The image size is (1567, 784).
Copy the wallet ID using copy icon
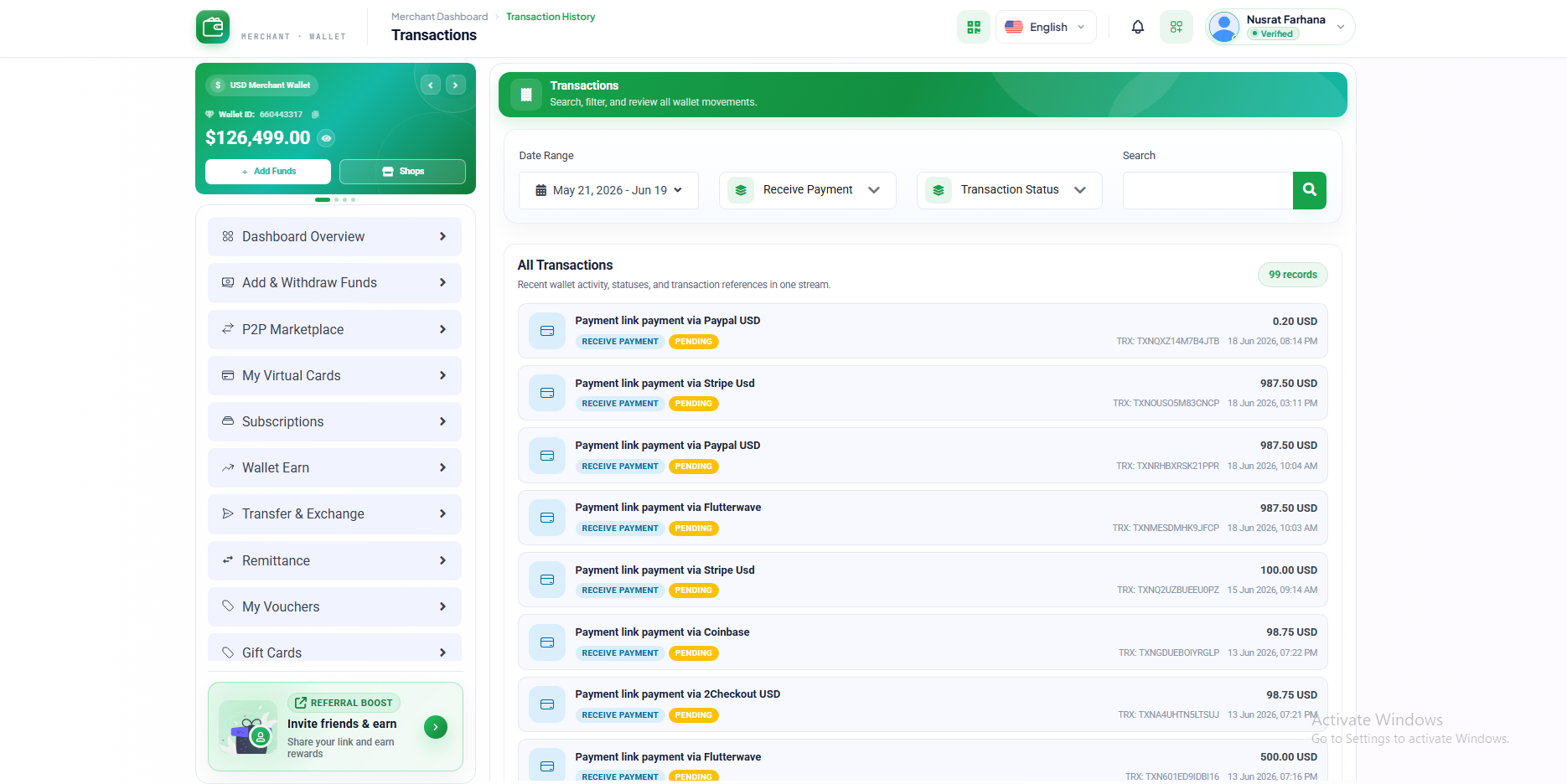[x=315, y=114]
